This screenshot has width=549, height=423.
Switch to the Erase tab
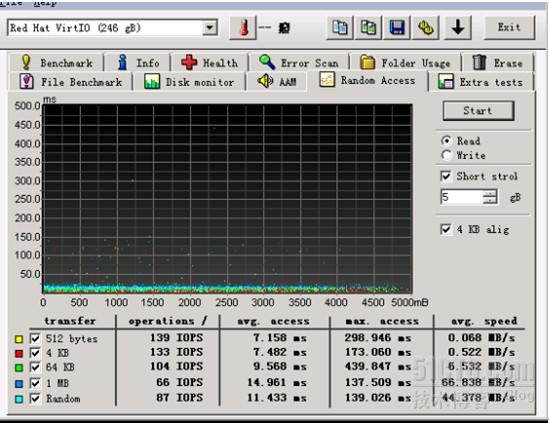498,63
